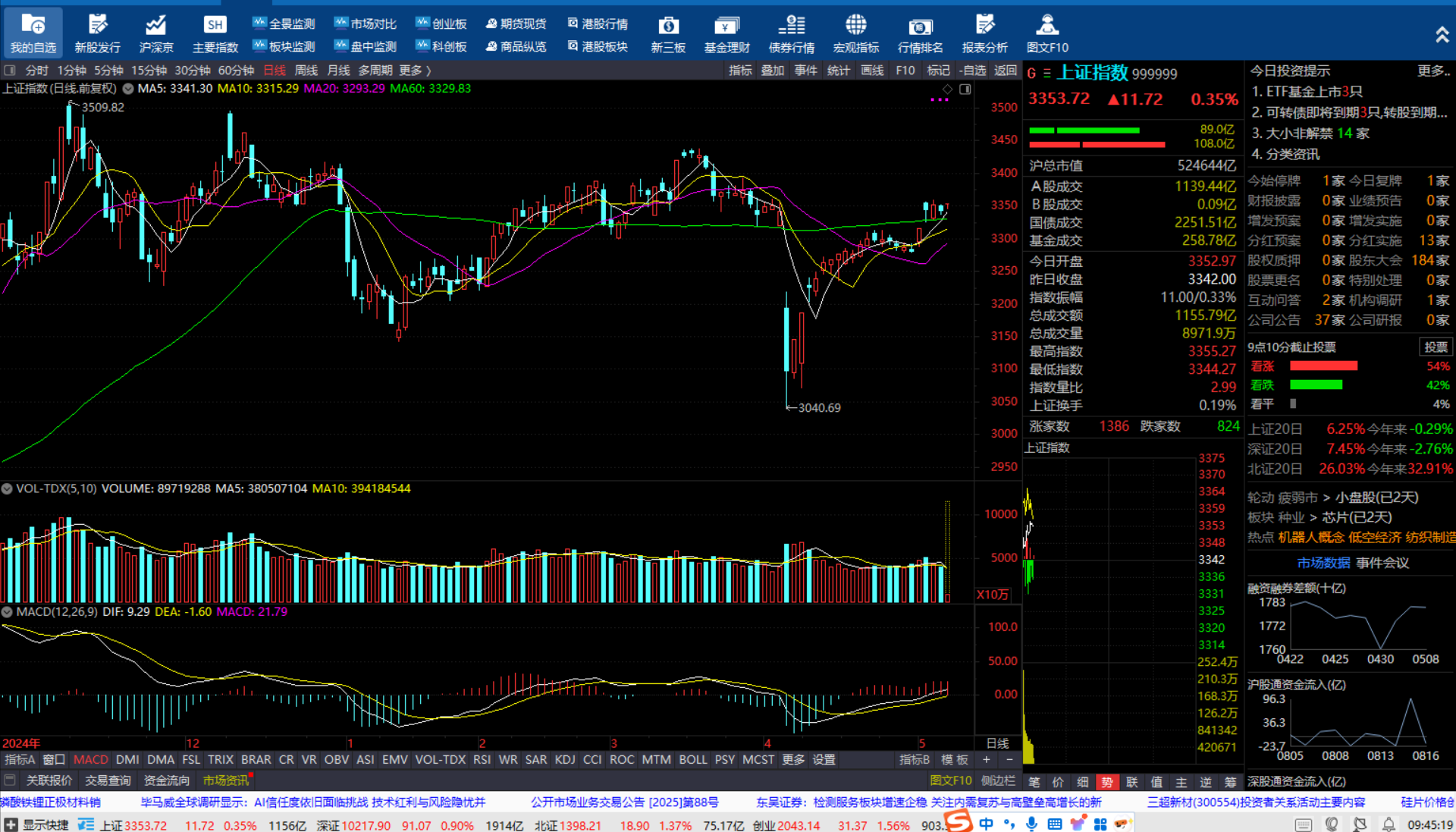Click the red 看涨 vote bar

1323,366
